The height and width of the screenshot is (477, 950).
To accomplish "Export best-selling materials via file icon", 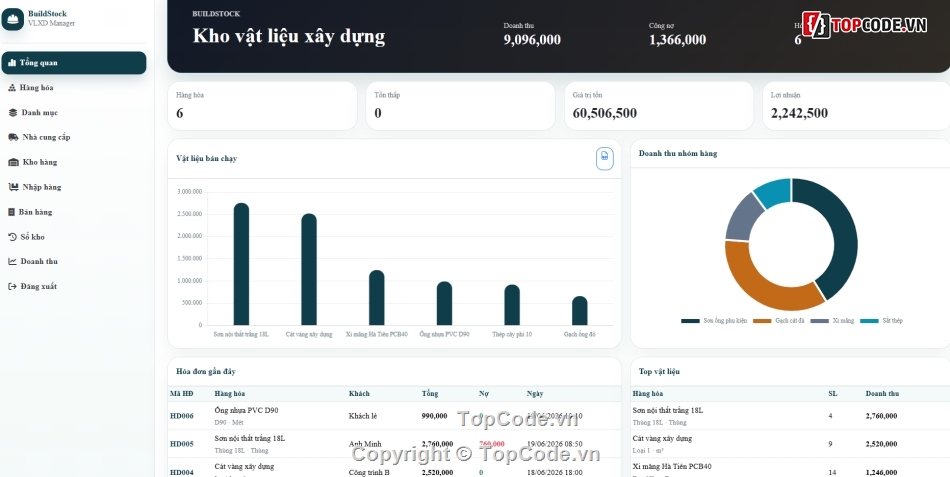I will (604, 158).
